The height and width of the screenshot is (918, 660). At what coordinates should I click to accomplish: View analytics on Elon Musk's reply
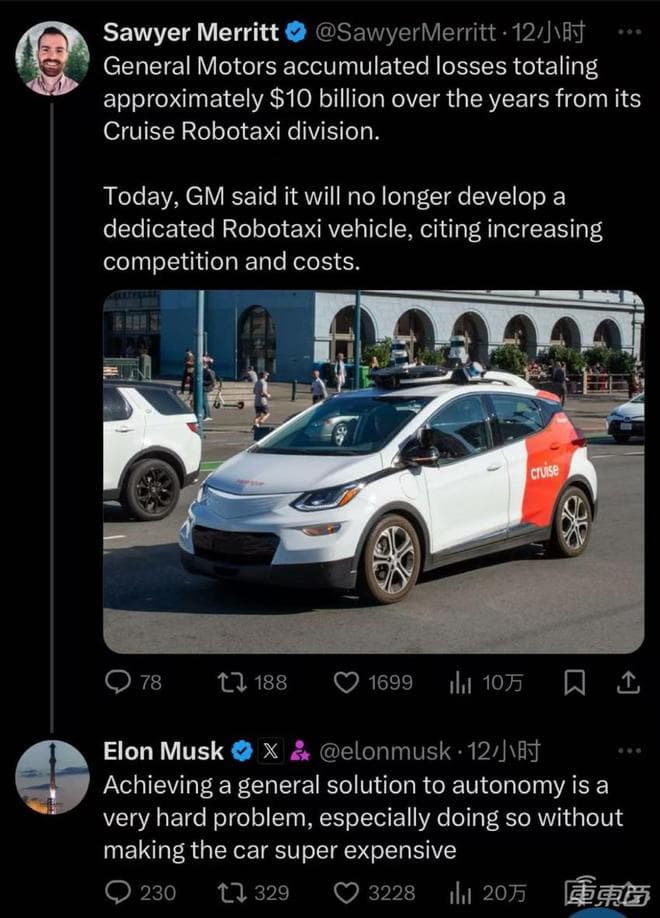(x=461, y=892)
